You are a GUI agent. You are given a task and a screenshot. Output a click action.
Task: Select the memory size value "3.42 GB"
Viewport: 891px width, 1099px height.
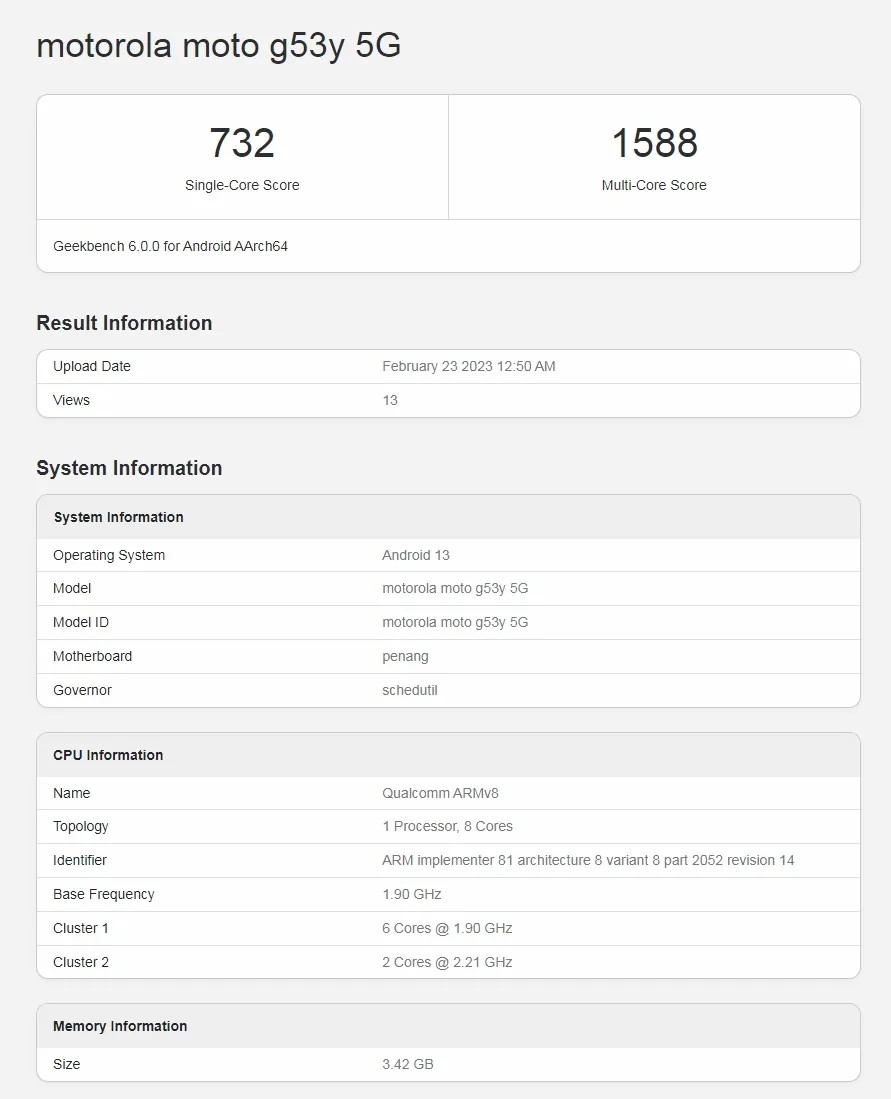click(x=408, y=1064)
